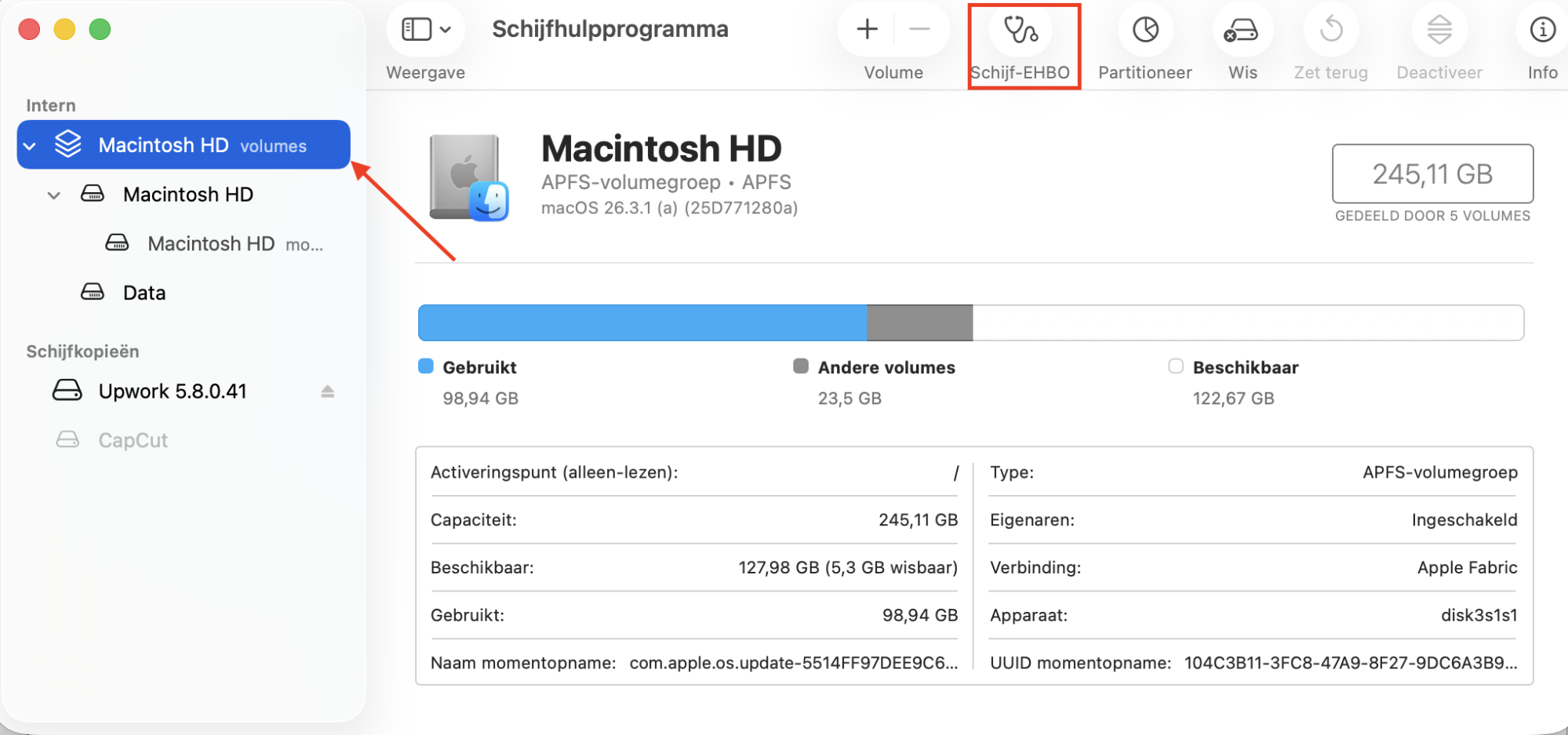Run Schijf-EHBO stethoscope tool
1568x735 pixels.
point(1022,30)
